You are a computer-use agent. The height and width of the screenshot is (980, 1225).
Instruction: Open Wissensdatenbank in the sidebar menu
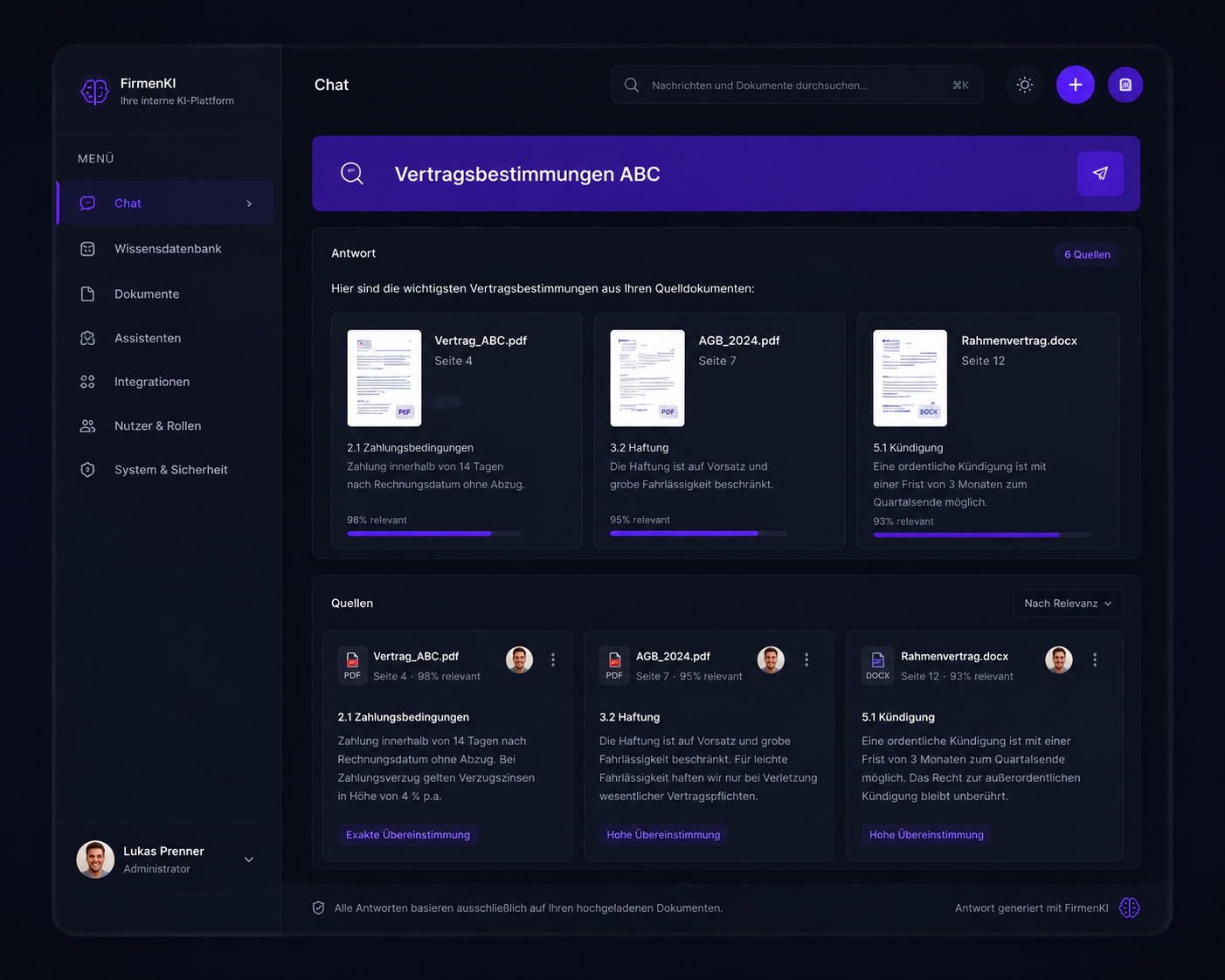click(x=166, y=249)
